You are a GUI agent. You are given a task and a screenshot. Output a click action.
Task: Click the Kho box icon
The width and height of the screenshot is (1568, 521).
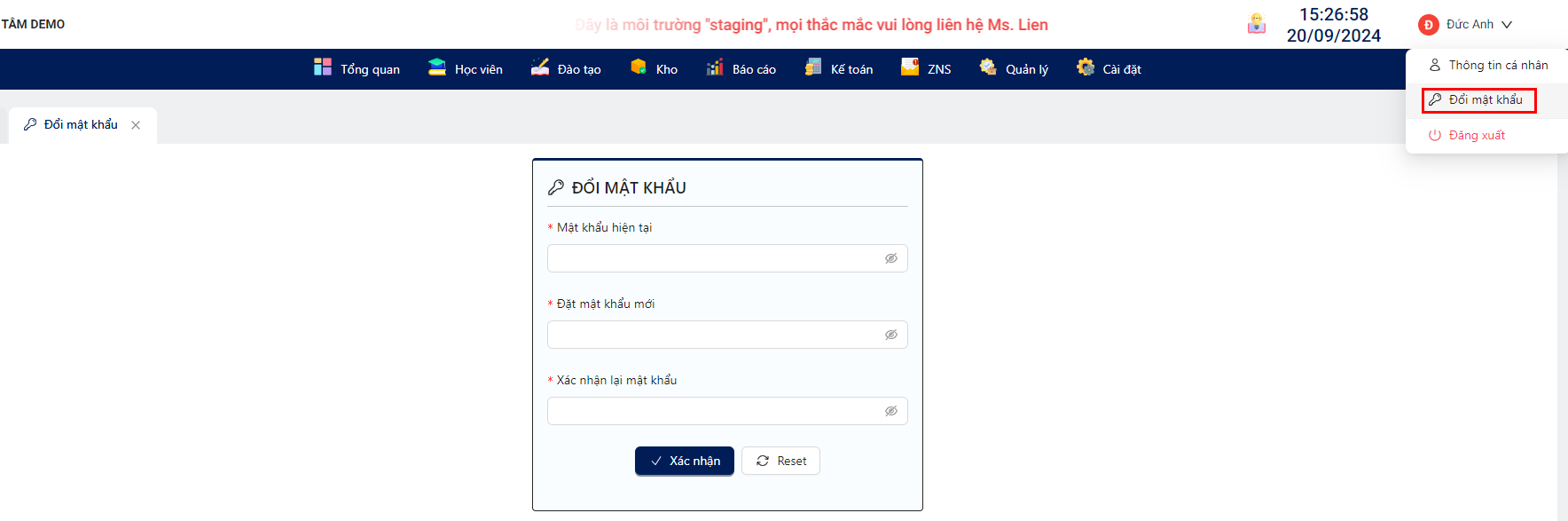[x=639, y=67]
